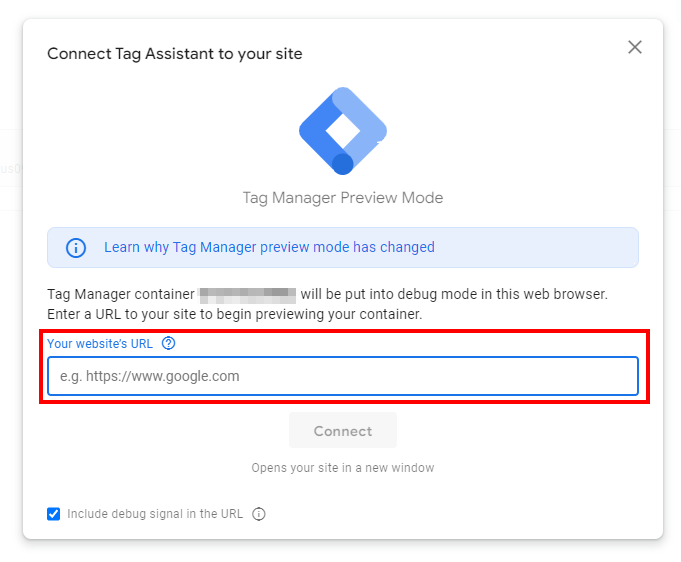Close the Connect Tag Assistant dialog

pyautogui.click(x=635, y=47)
